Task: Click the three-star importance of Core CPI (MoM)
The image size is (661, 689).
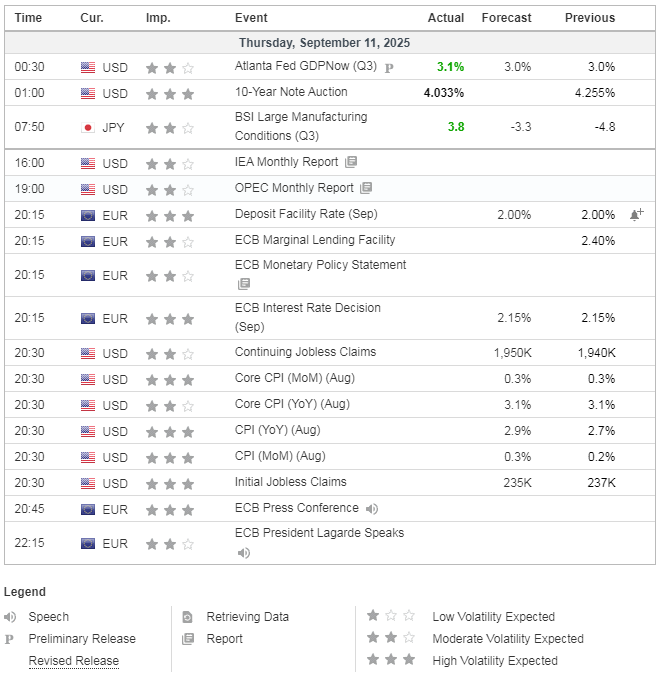Action: click(x=170, y=380)
